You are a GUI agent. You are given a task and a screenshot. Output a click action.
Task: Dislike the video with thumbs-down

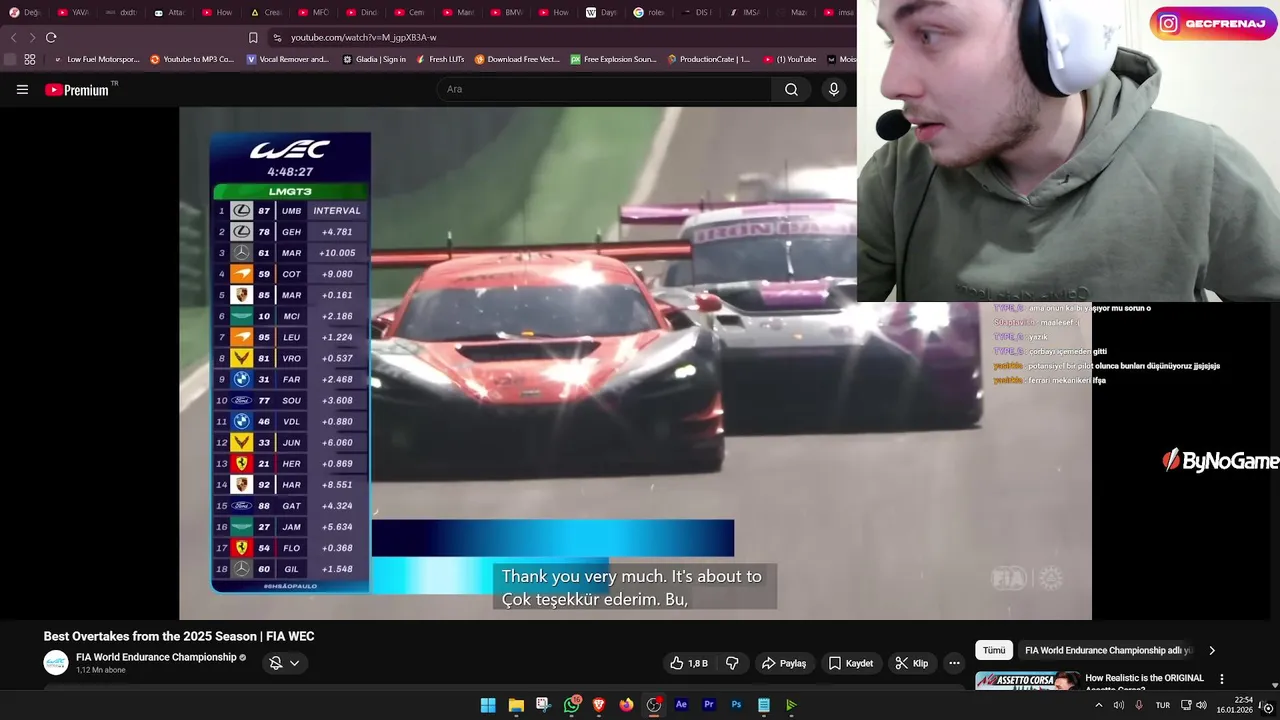click(x=732, y=663)
